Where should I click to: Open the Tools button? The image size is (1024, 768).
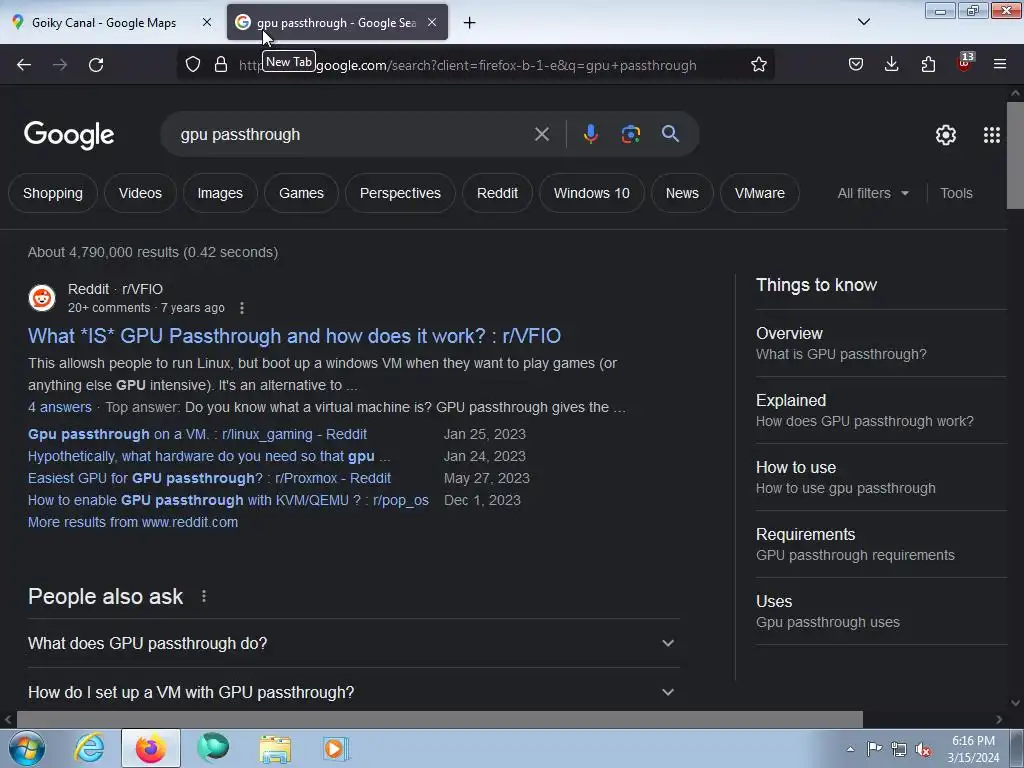(956, 193)
